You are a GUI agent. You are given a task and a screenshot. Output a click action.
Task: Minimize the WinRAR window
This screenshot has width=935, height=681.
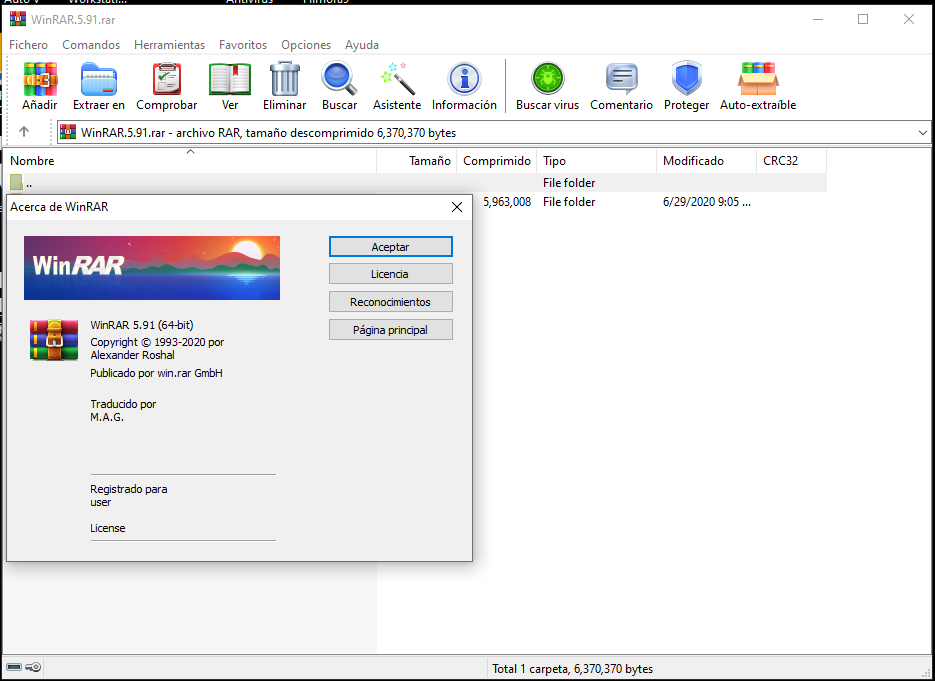click(x=818, y=19)
